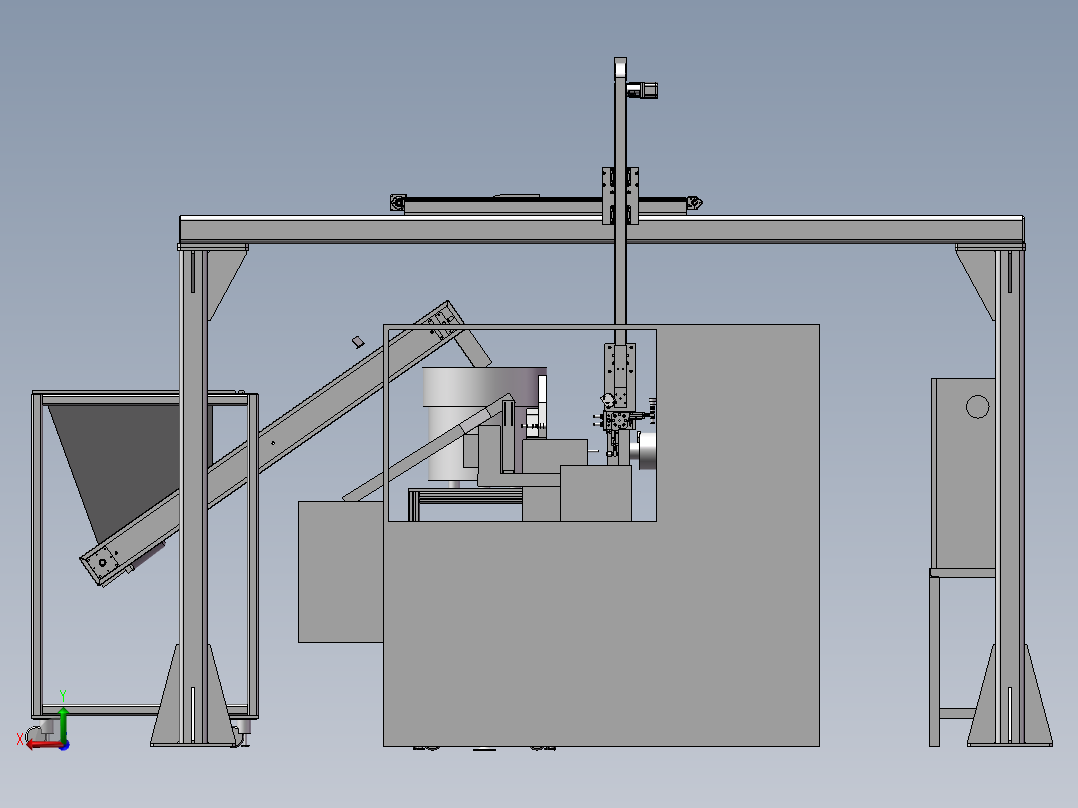
Task: Select the right triangular gusset under the beam
Action: point(978,279)
